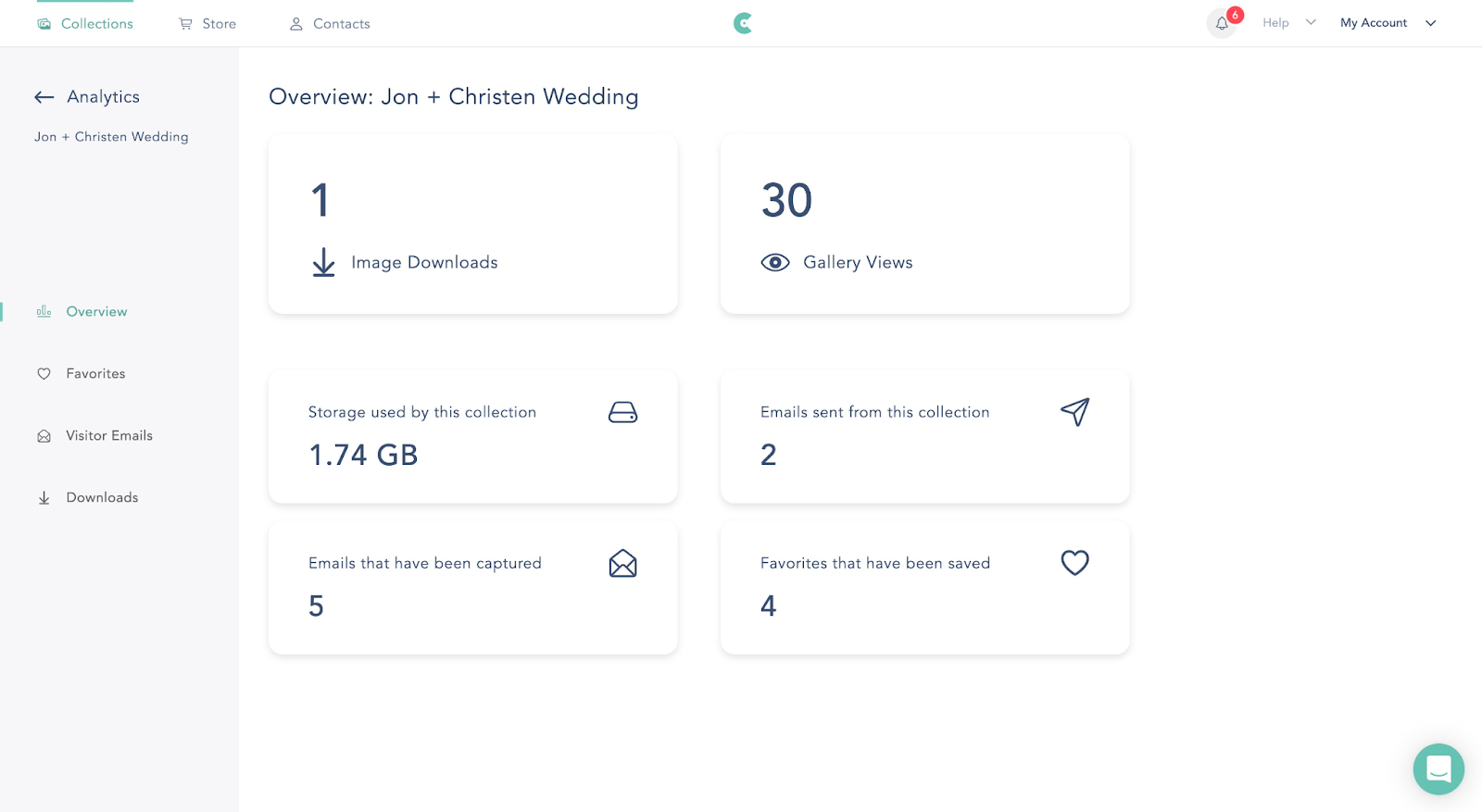Click the captured emails value 5
This screenshot has height=812, width=1482.
[317, 606]
